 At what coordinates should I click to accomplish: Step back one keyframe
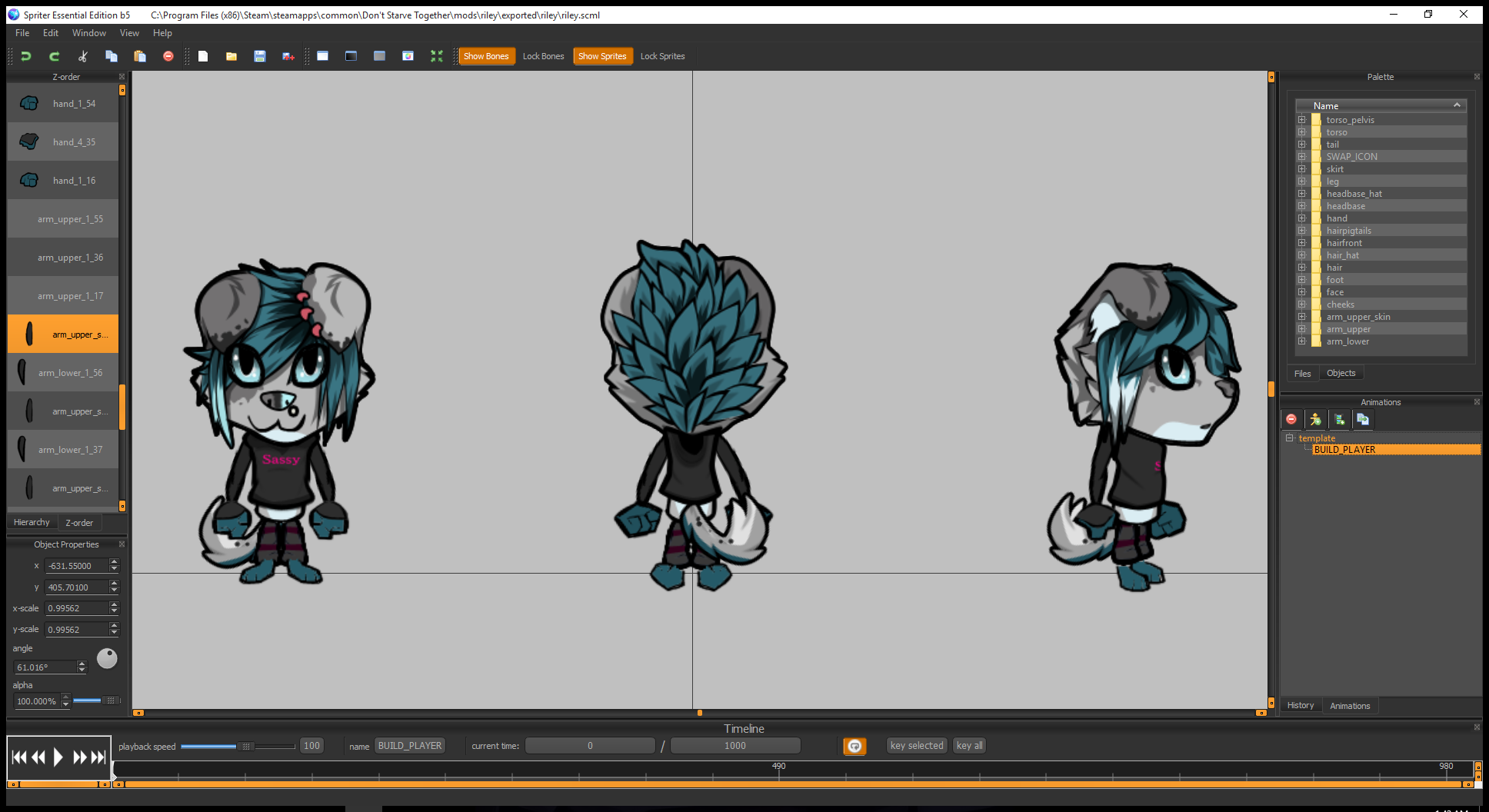38,757
